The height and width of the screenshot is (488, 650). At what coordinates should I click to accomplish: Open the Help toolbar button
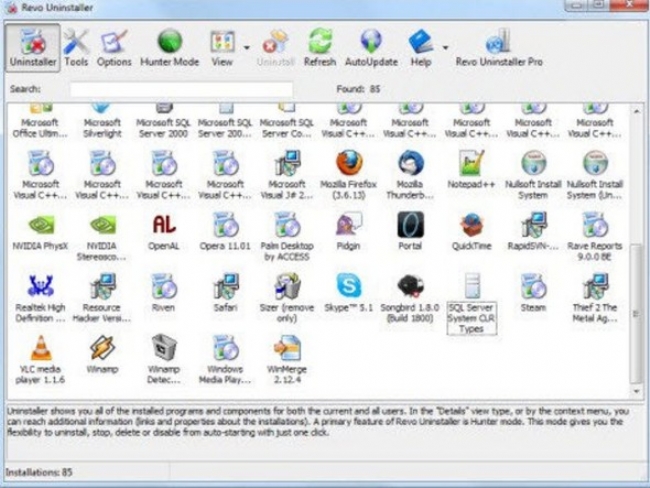click(x=421, y=47)
